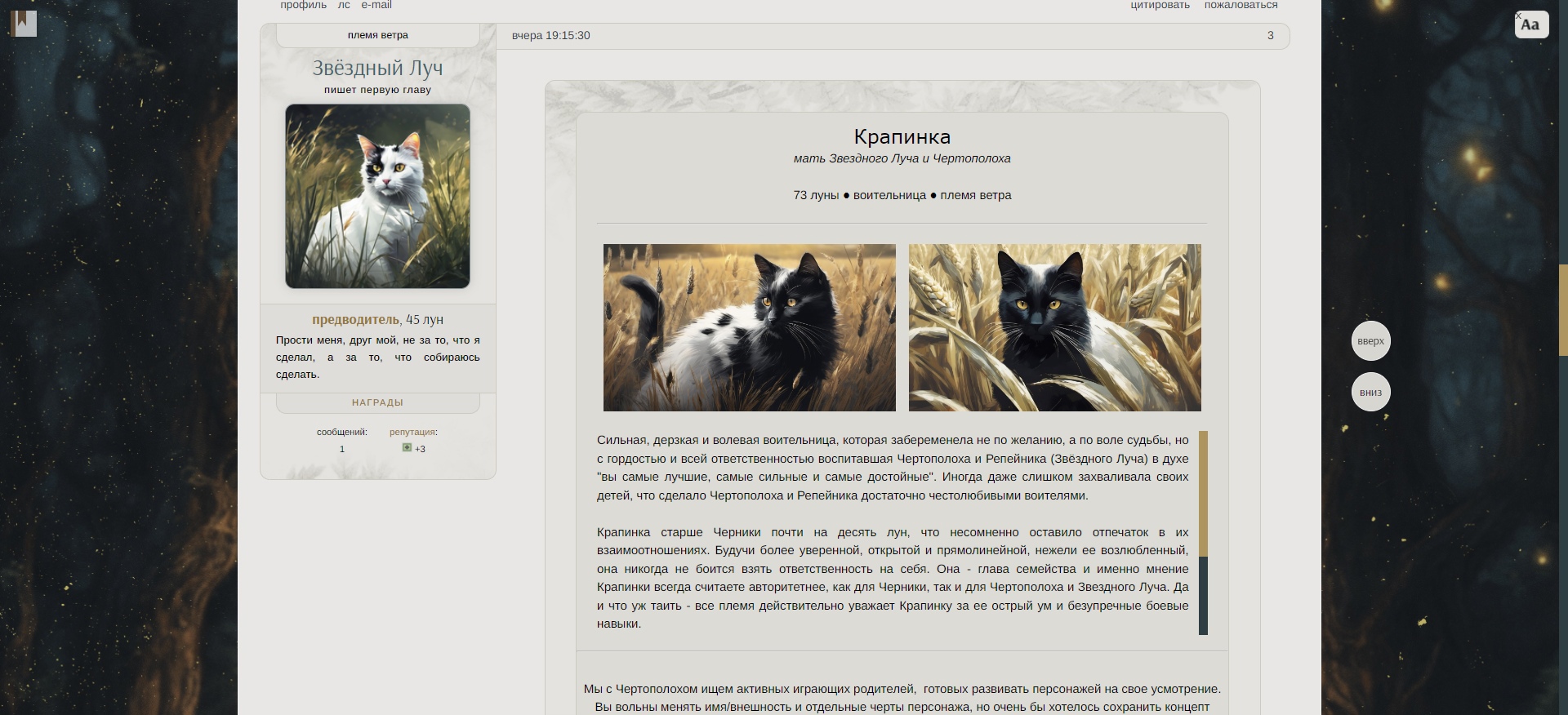This screenshot has width=1568, height=715.
Task: Click пожаловаться to report the post
Action: (1241, 5)
